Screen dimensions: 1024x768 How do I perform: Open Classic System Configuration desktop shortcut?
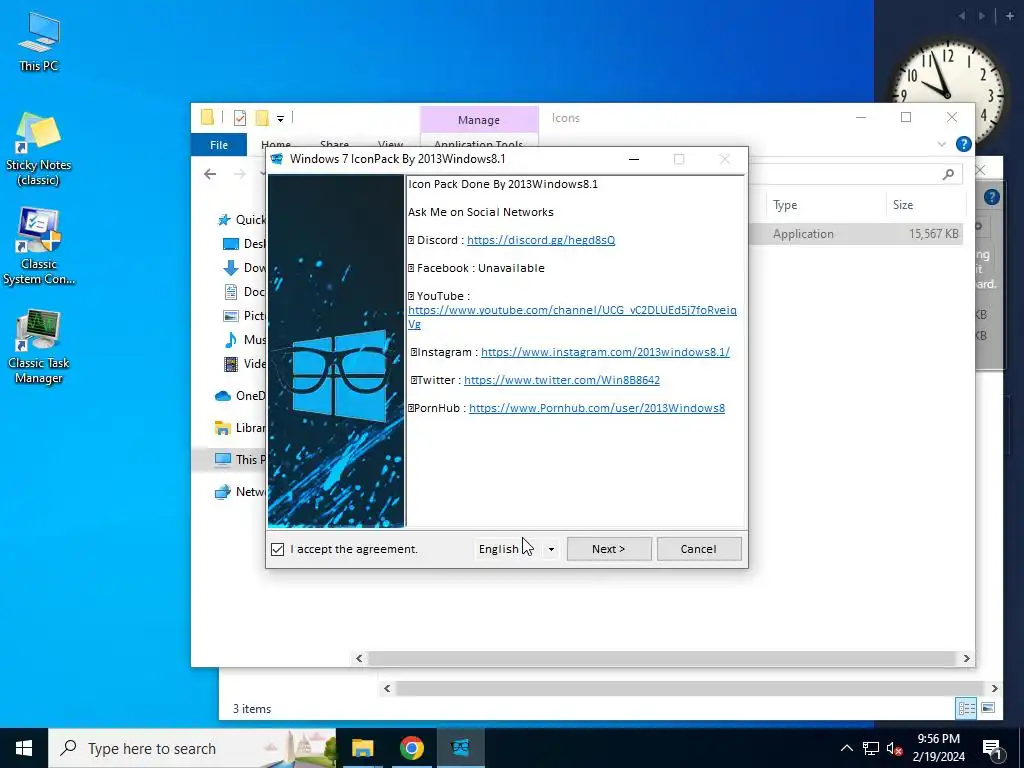click(x=39, y=248)
